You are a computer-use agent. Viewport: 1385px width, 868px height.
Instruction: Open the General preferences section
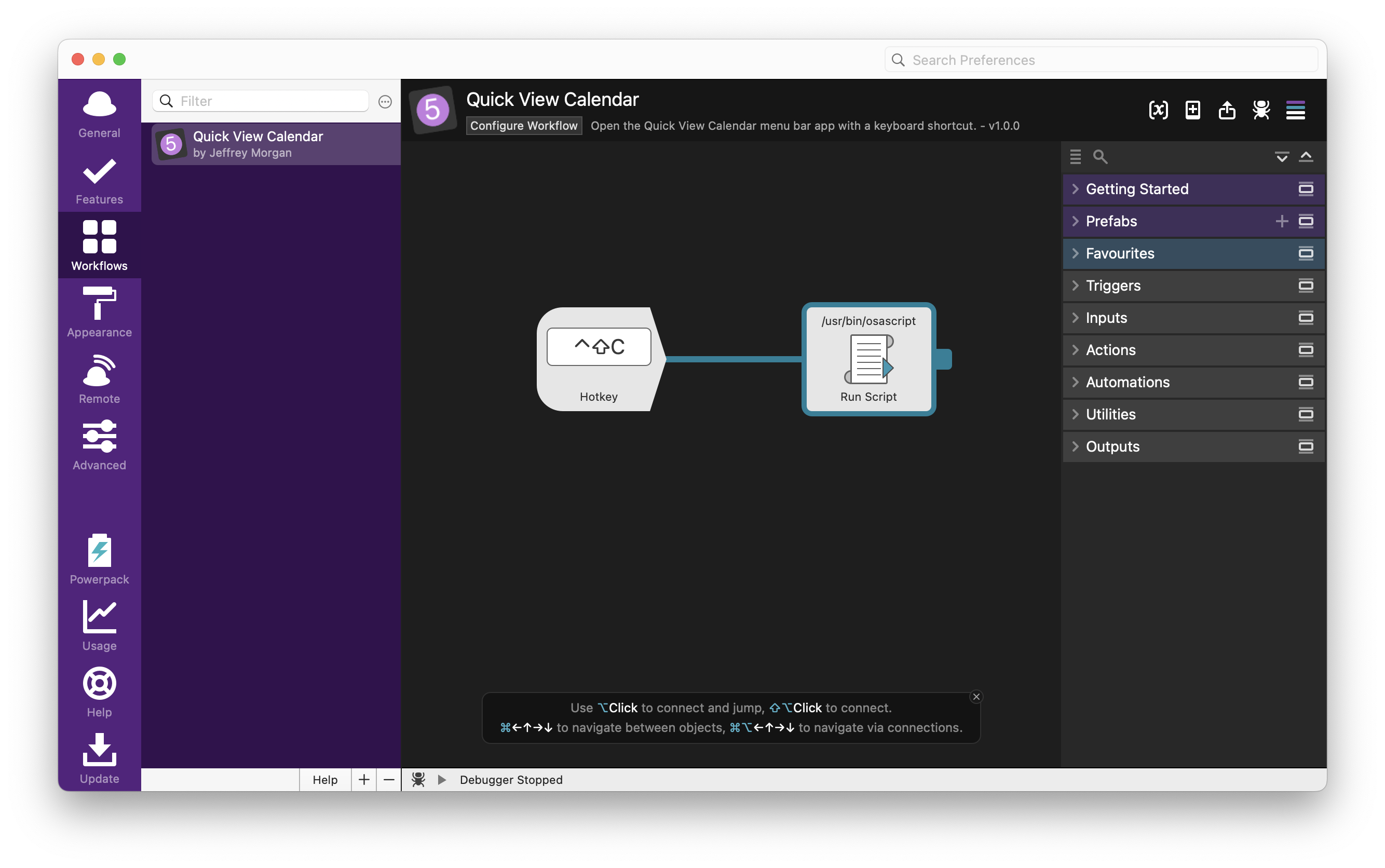[99, 114]
